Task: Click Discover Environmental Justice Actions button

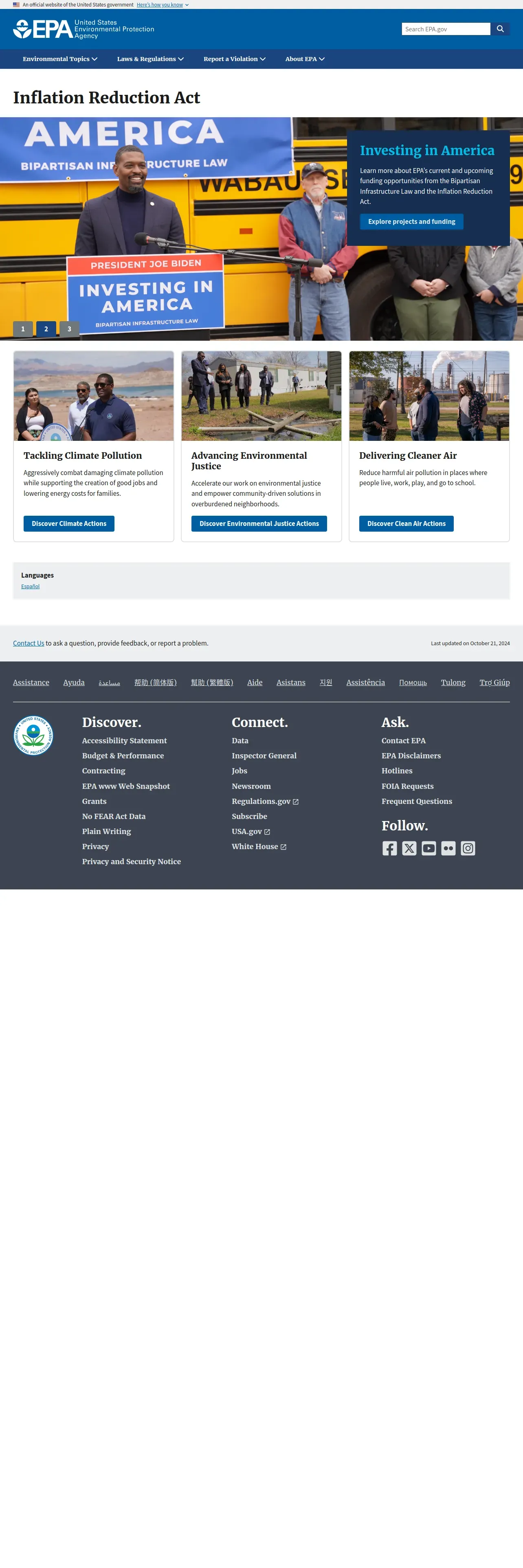Action: pos(259,523)
